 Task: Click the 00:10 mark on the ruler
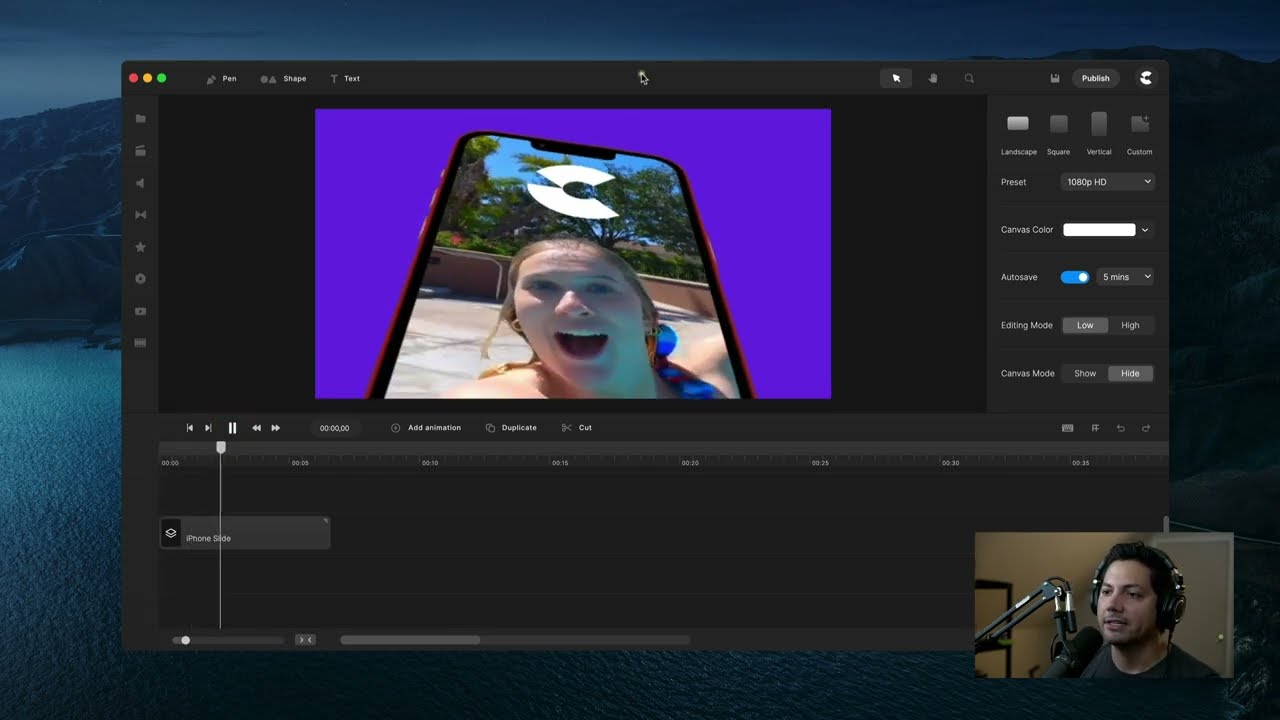coord(430,463)
